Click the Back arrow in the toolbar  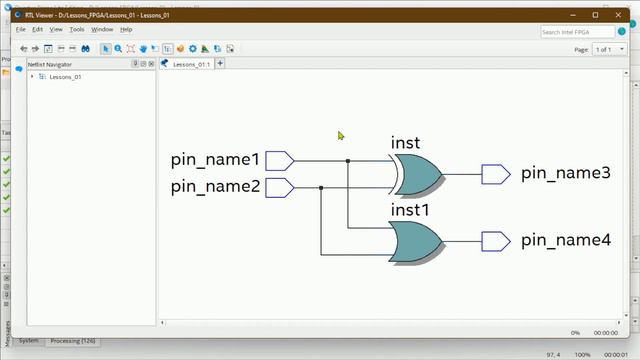pos(24,49)
